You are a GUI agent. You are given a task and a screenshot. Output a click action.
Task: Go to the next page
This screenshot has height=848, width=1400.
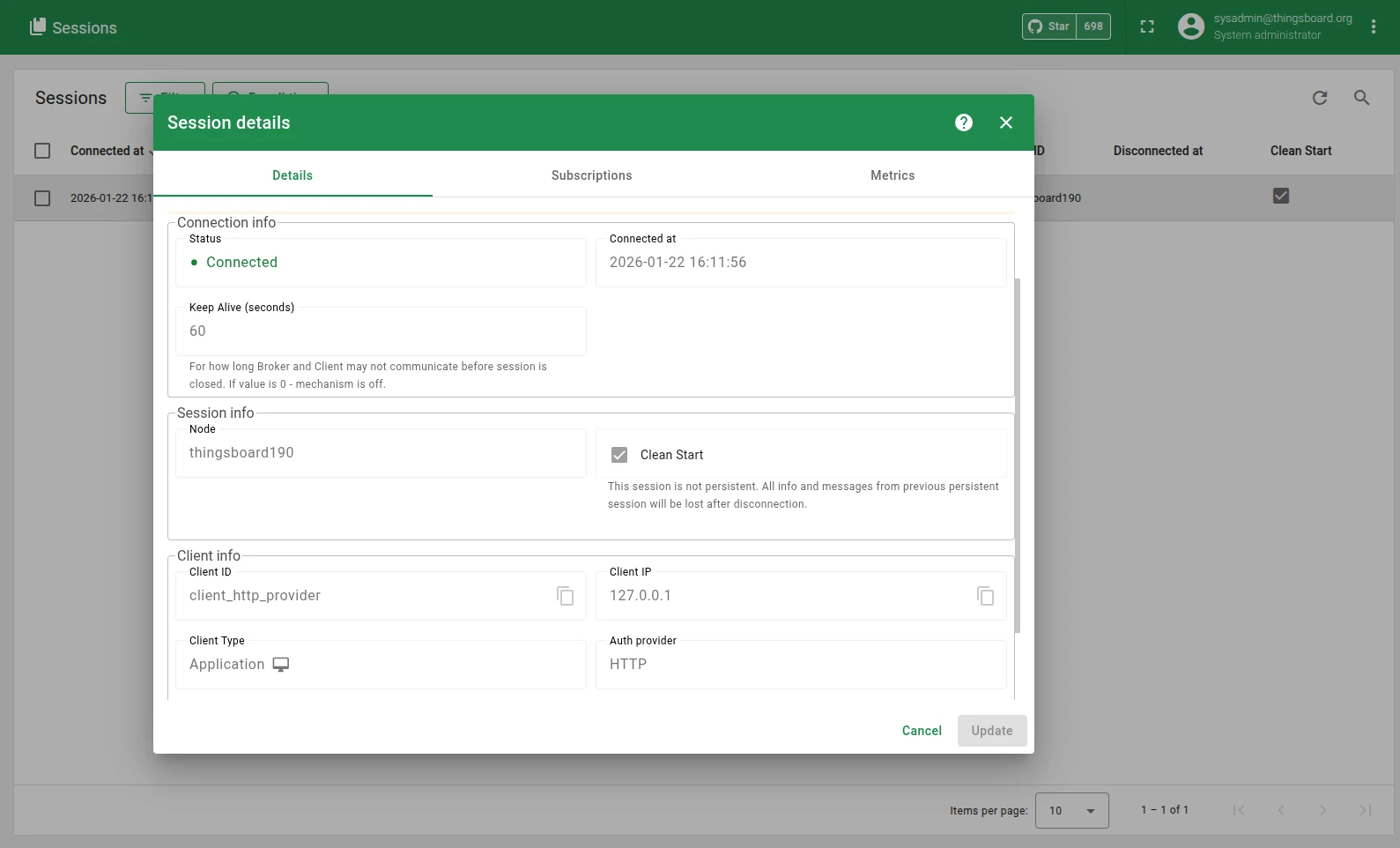click(x=1323, y=810)
